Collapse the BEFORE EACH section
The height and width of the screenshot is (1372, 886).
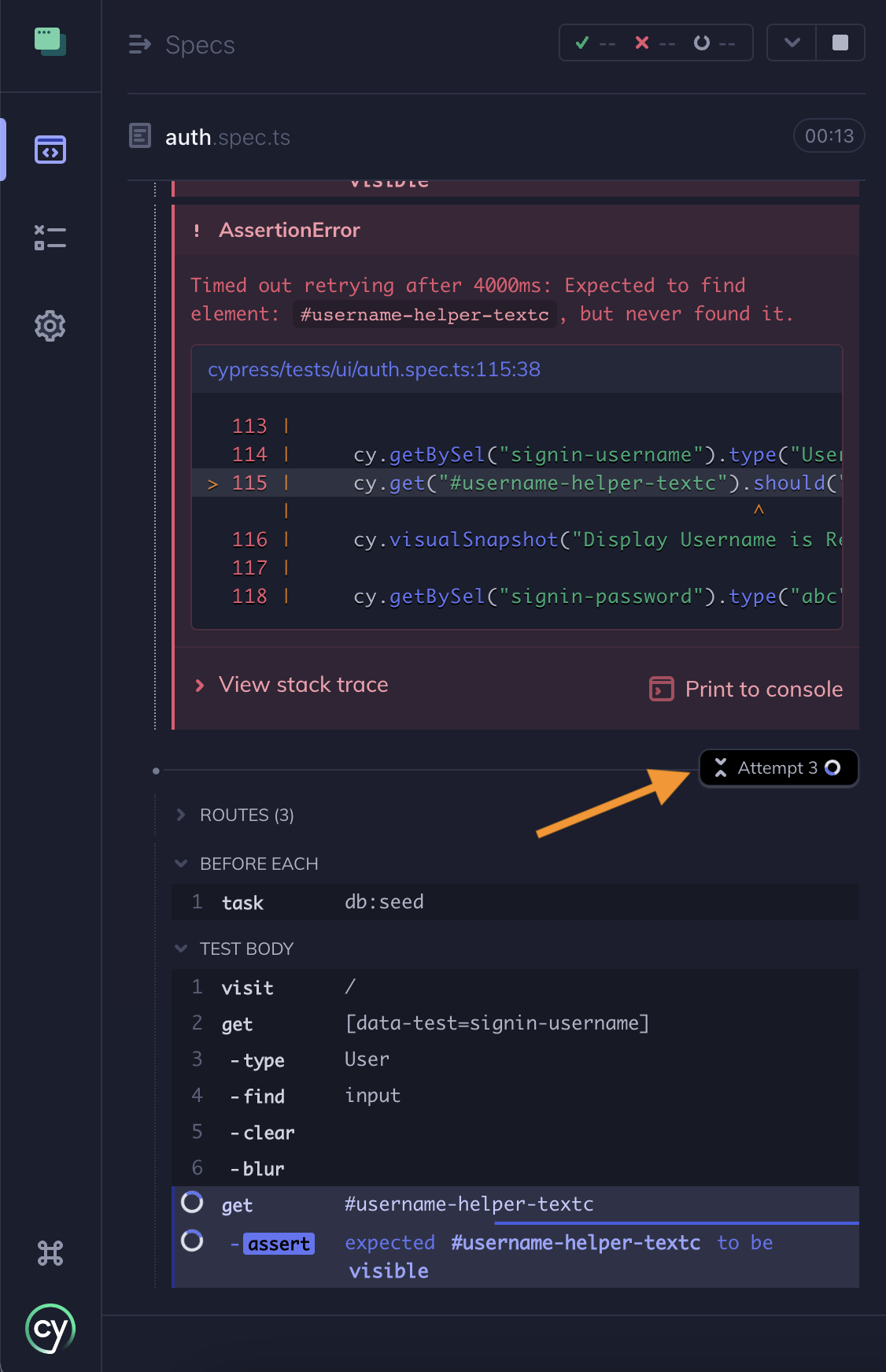(258, 864)
